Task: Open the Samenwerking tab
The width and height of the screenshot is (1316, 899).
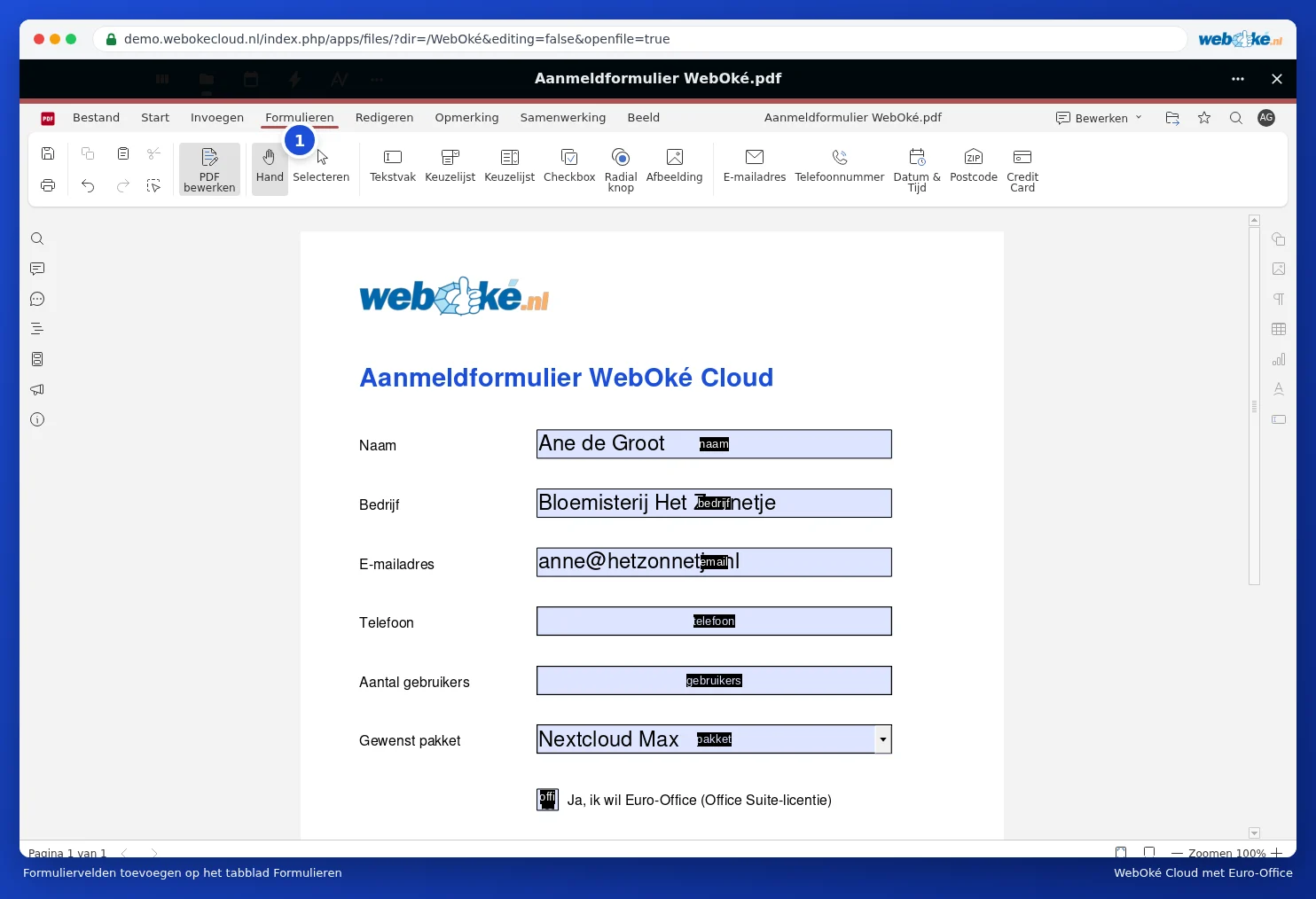Action: point(563,117)
